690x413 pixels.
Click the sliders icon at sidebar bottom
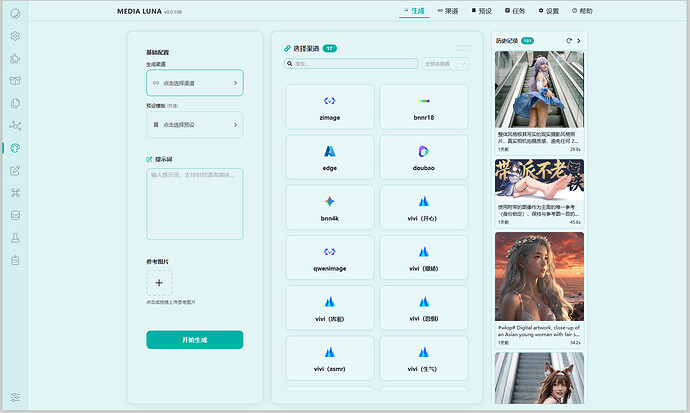(x=15, y=397)
